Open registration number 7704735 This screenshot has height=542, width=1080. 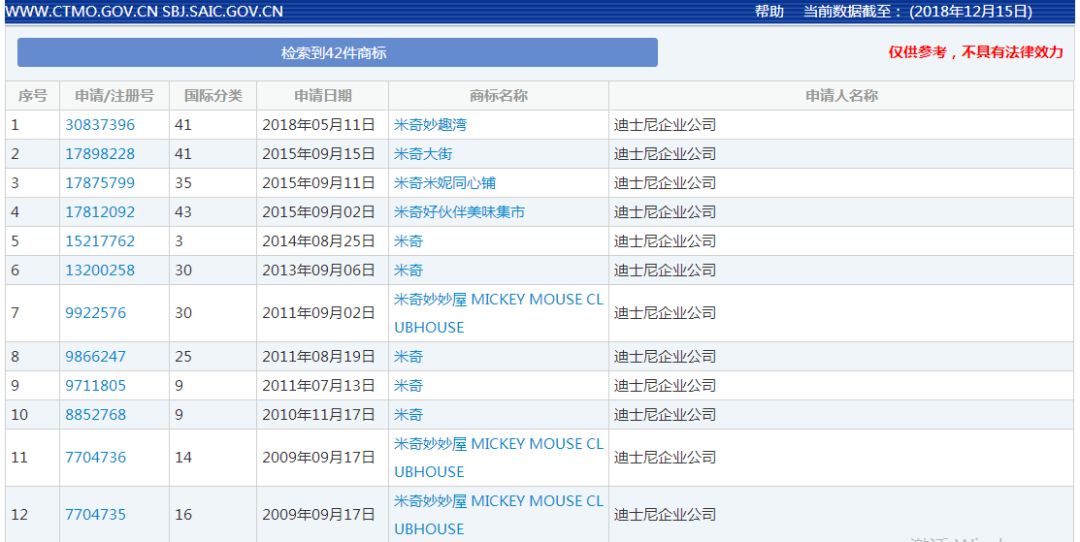pyautogui.click(x=96, y=514)
